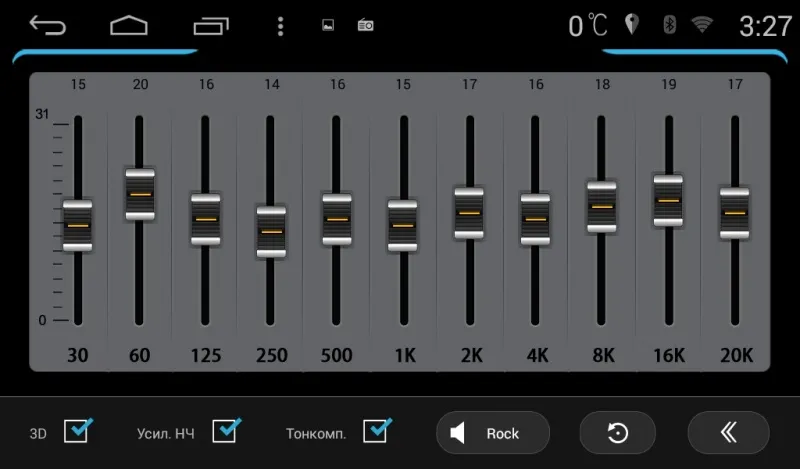Viewport: 800px width, 469px height.
Task: Click the 16K band slider handle
Action: point(668,200)
